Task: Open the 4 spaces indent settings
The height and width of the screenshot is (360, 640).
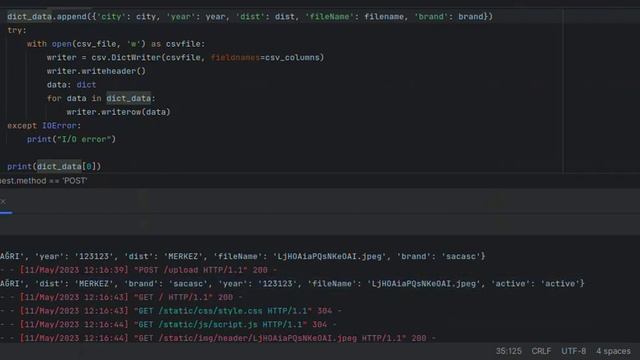Action: pyautogui.click(x=613, y=351)
